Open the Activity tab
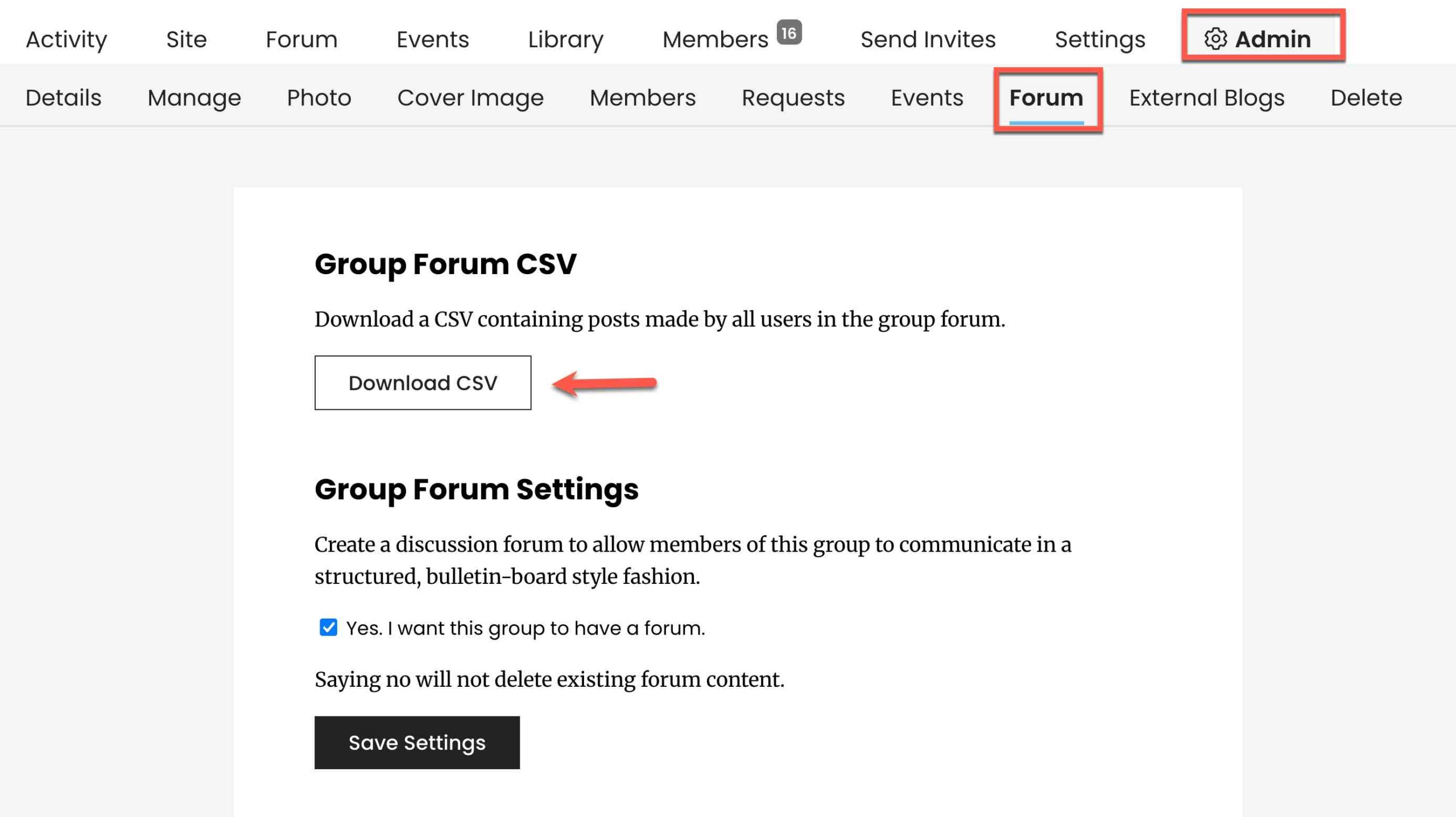Screen dimensions: 1456x817 coord(67,39)
